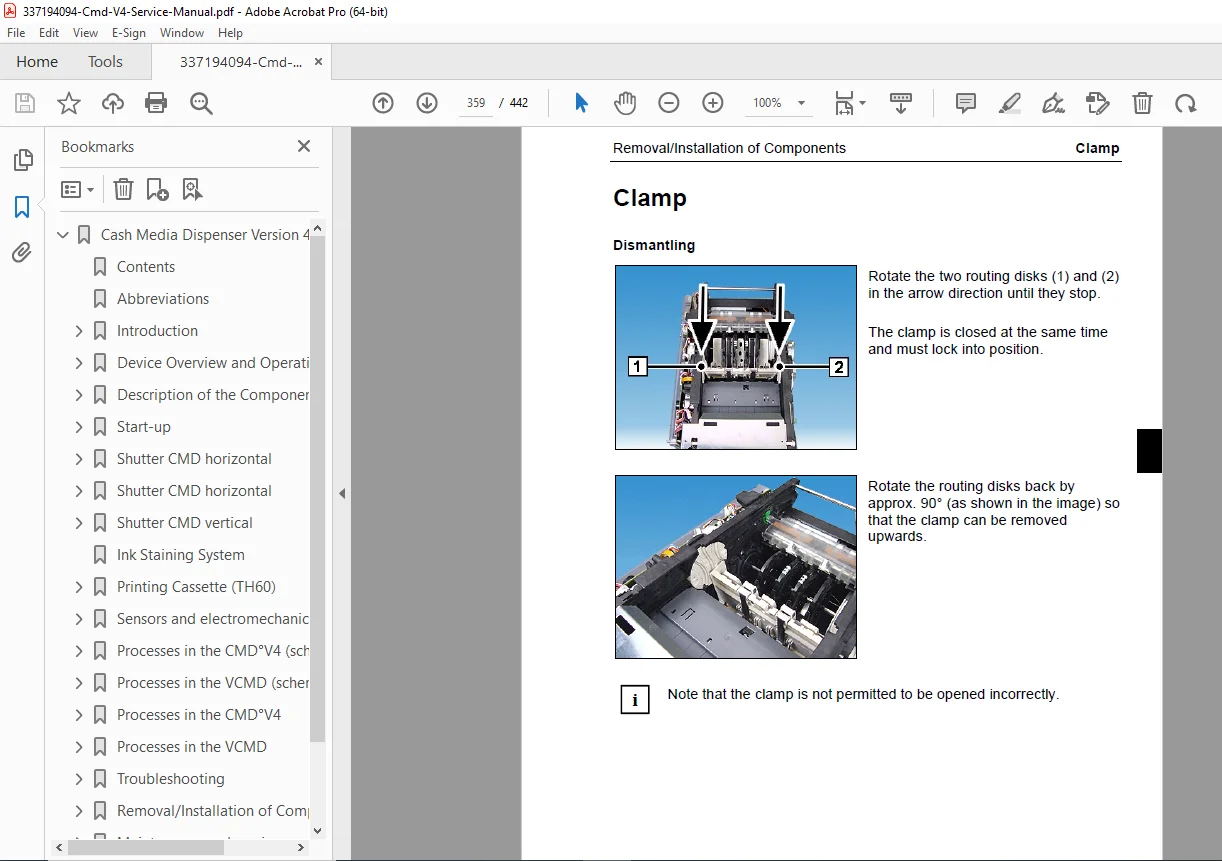Image resolution: width=1222 pixels, height=861 pixels.
Task: Toggle the page thumbnails panel button
Action: click(x=22, y=160)
